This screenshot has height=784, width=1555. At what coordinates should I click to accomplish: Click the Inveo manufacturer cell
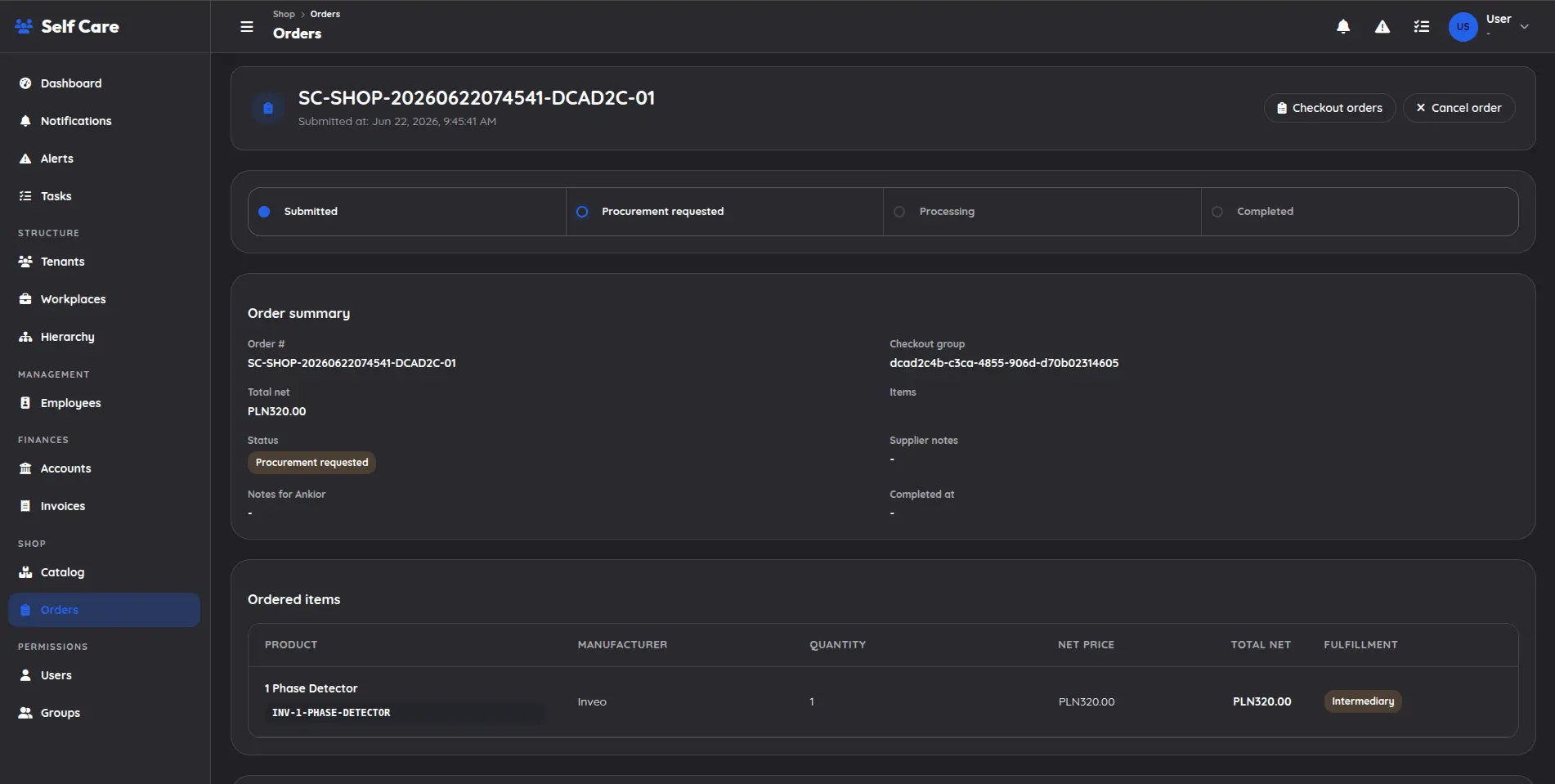tap(592, 701)
